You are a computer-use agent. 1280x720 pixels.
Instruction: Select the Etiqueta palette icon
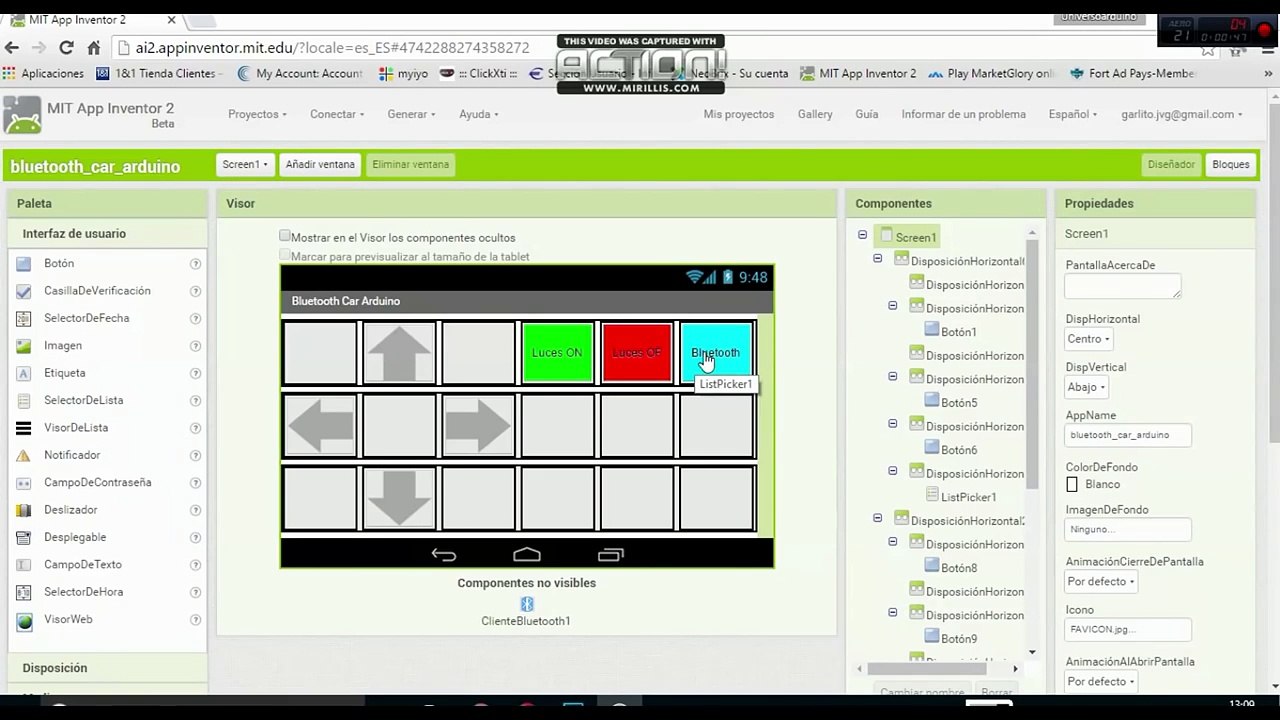pyautogui.click(x=24, y=373)
